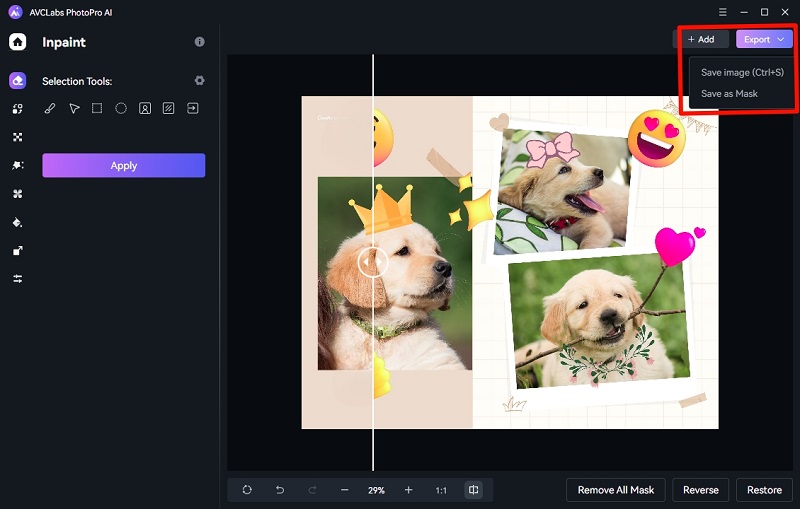This screenshot has width=800, height=509.
Task: Expand the Export dropdown
Action: pos(764,39)
